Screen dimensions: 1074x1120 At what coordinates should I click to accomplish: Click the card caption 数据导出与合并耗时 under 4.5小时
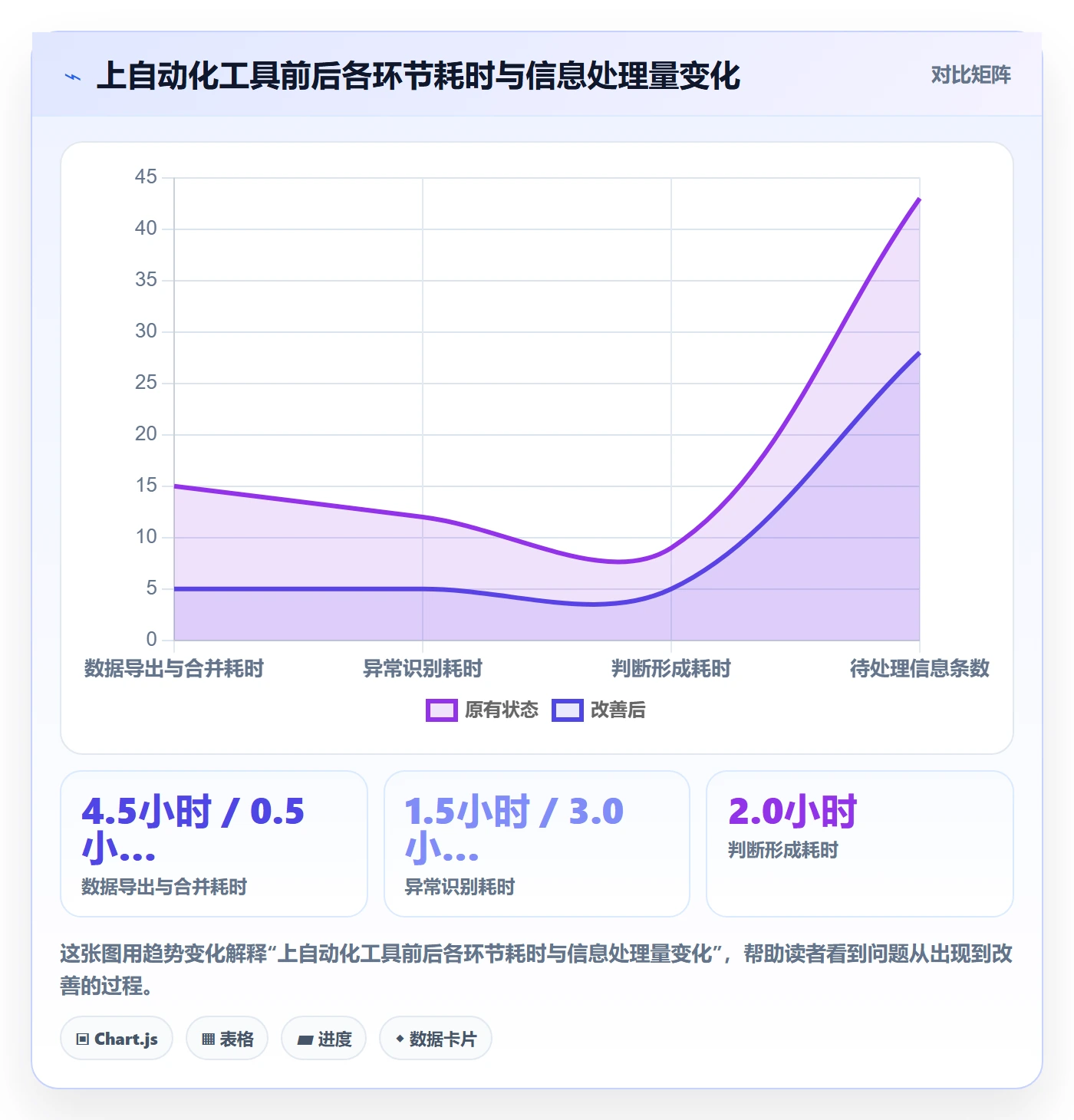coord(164,887)
